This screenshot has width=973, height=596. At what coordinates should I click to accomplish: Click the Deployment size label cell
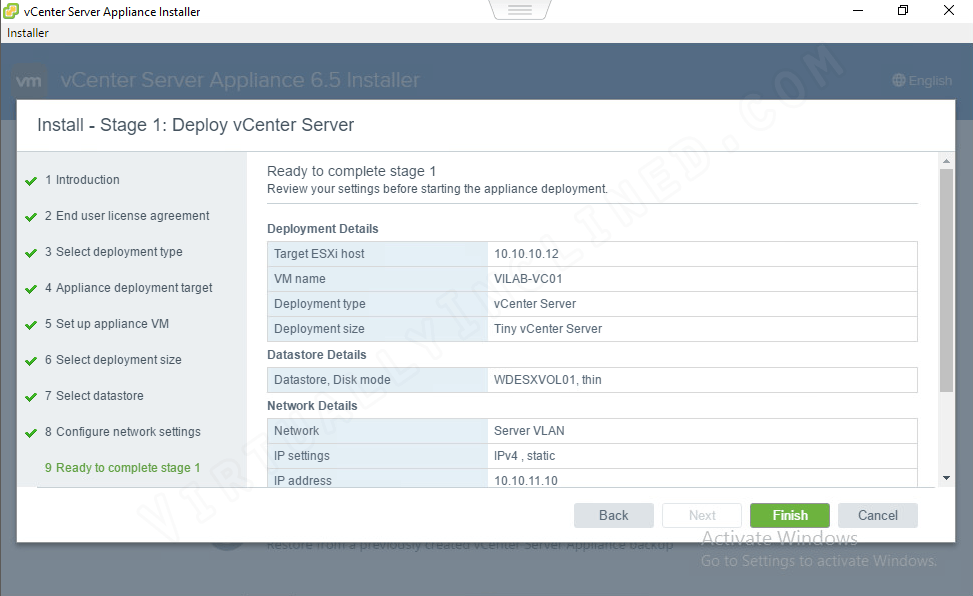point(377,329)
